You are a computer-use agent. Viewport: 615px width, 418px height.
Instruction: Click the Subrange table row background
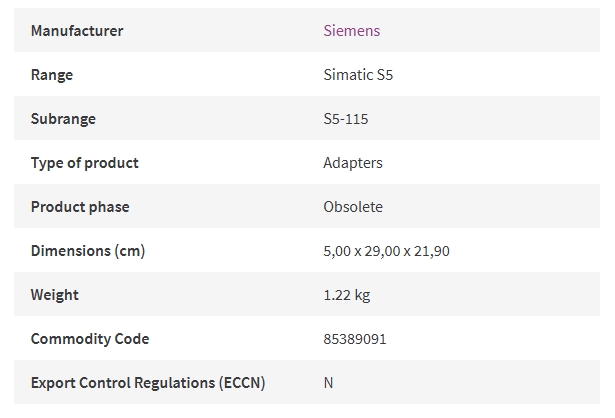(307, 118)
